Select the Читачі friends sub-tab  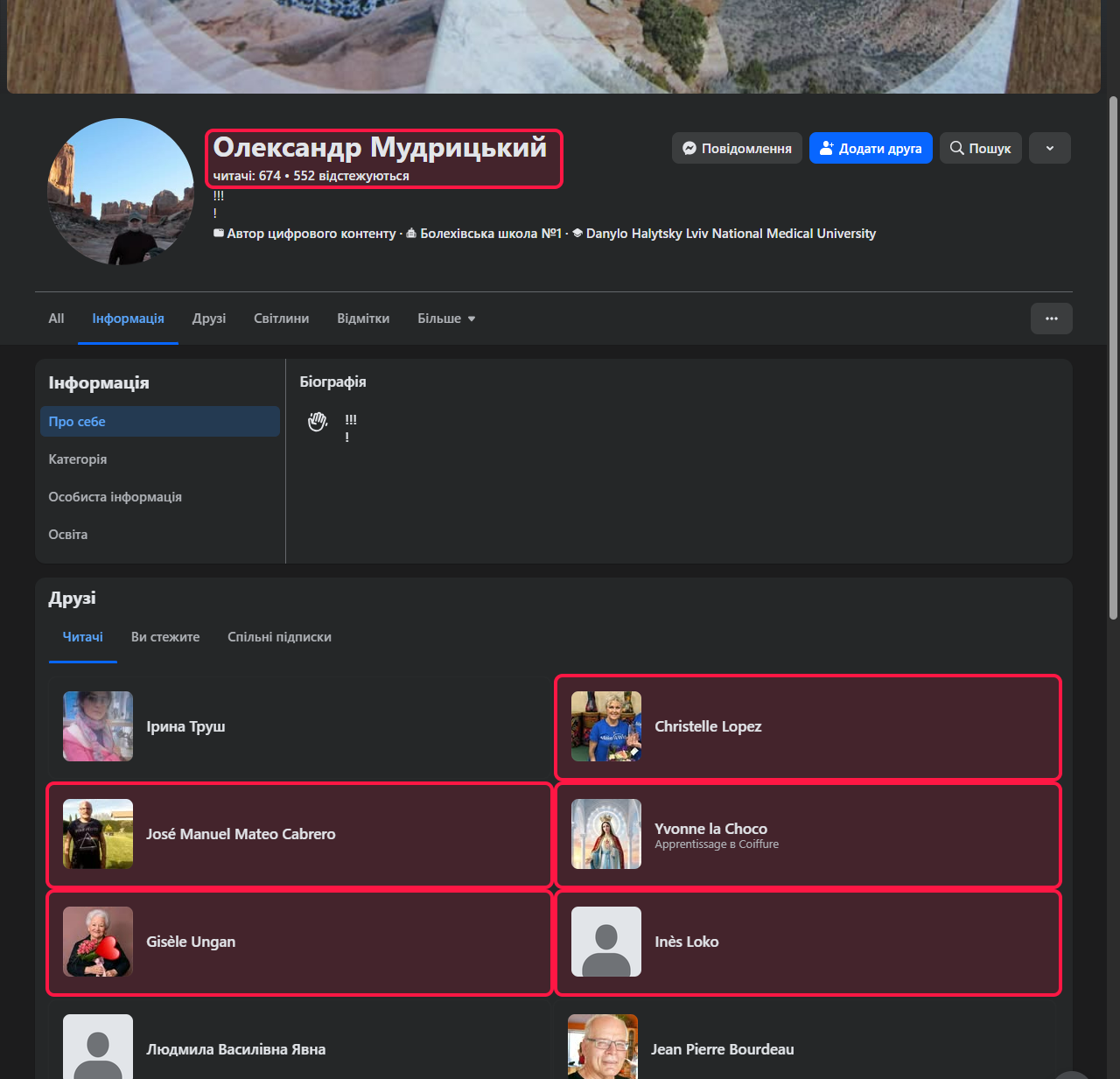click(x=83, y=637)
